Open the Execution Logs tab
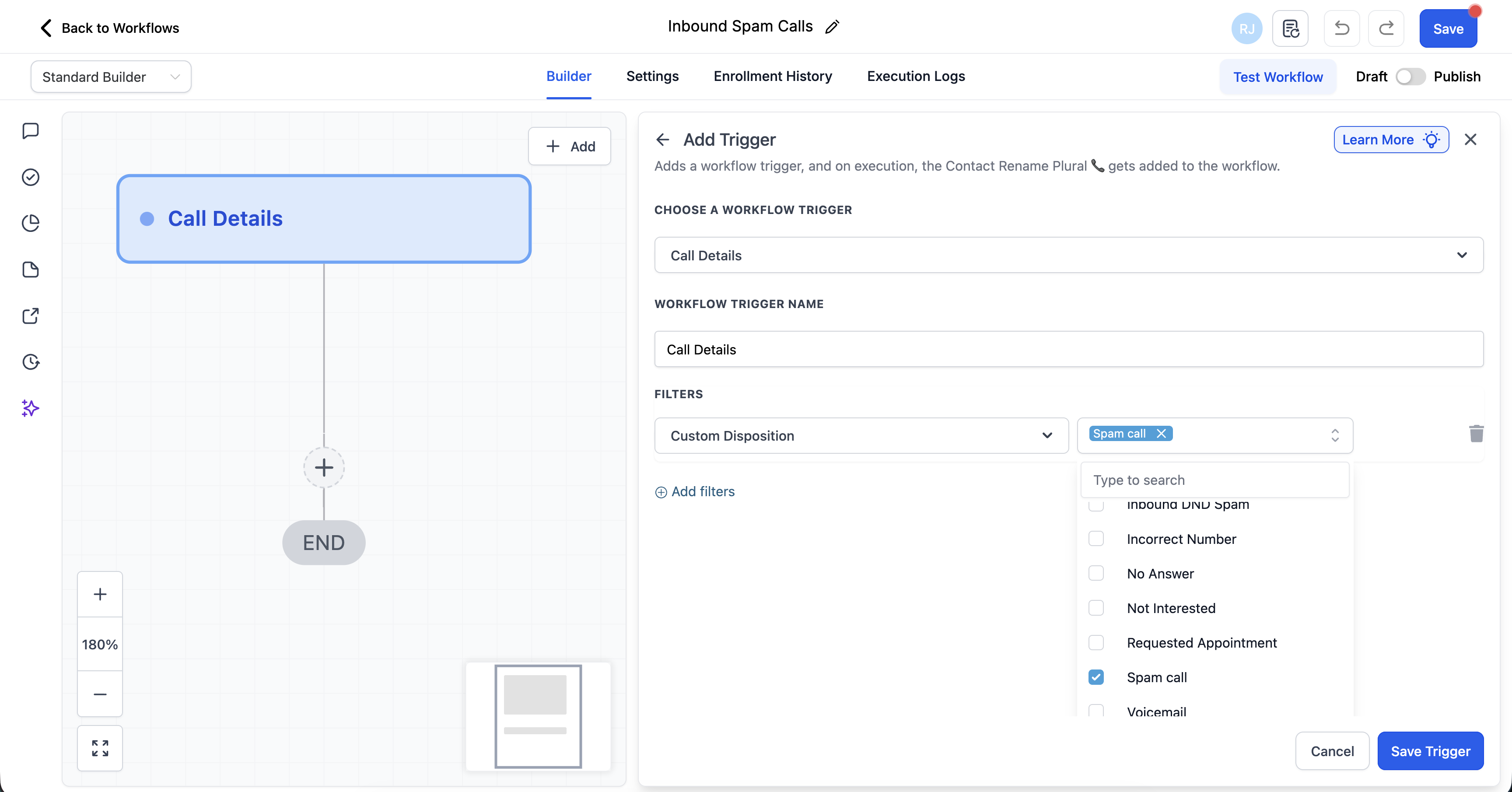The height and width of the screenshot is (792, 1512). [x=916, y=76]
